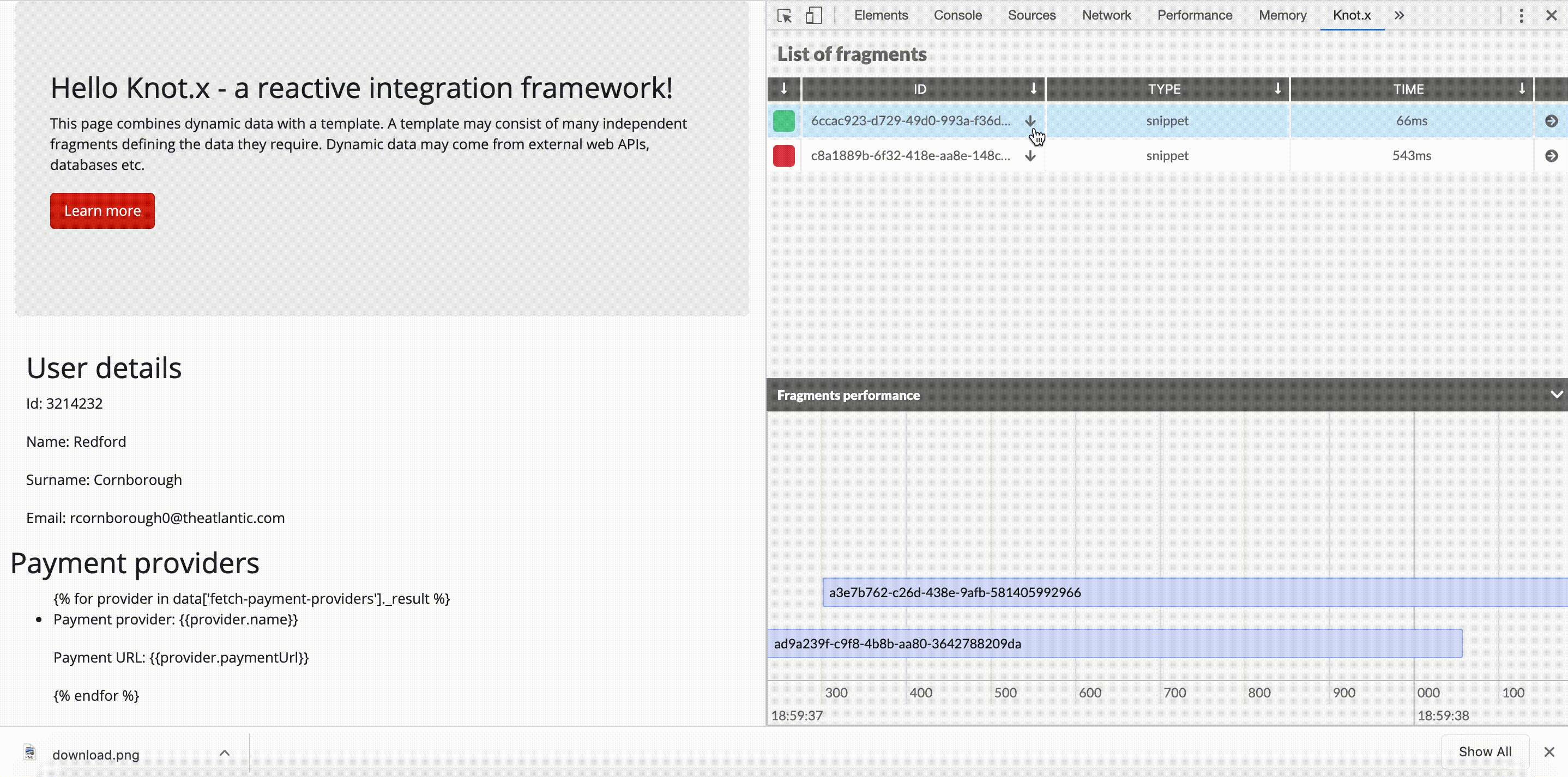Select timeline bar ad9a239f-c9f8-4b8b-aa80-3642788209da

[x=1114, y=643]
